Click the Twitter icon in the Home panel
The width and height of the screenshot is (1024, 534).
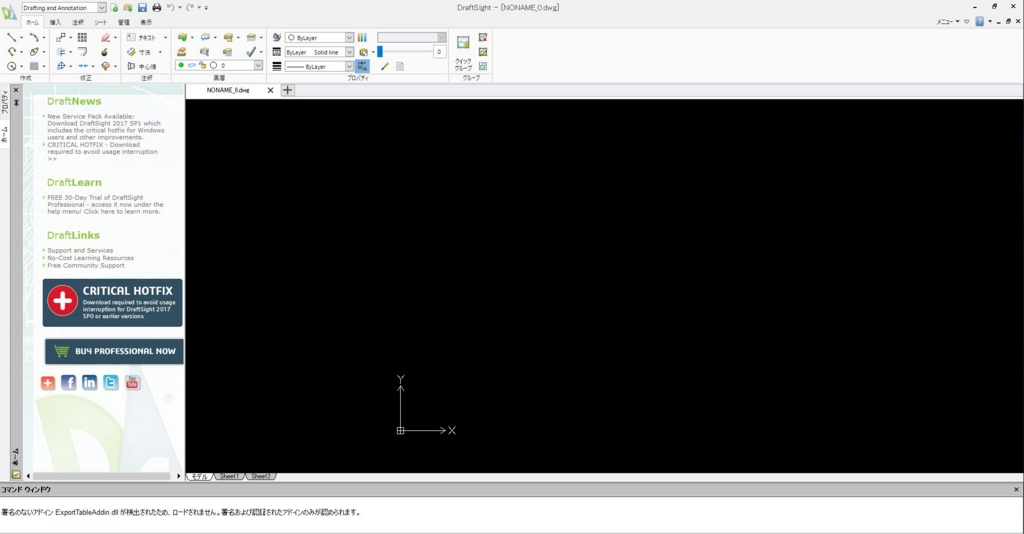click(x=111, y=383)
